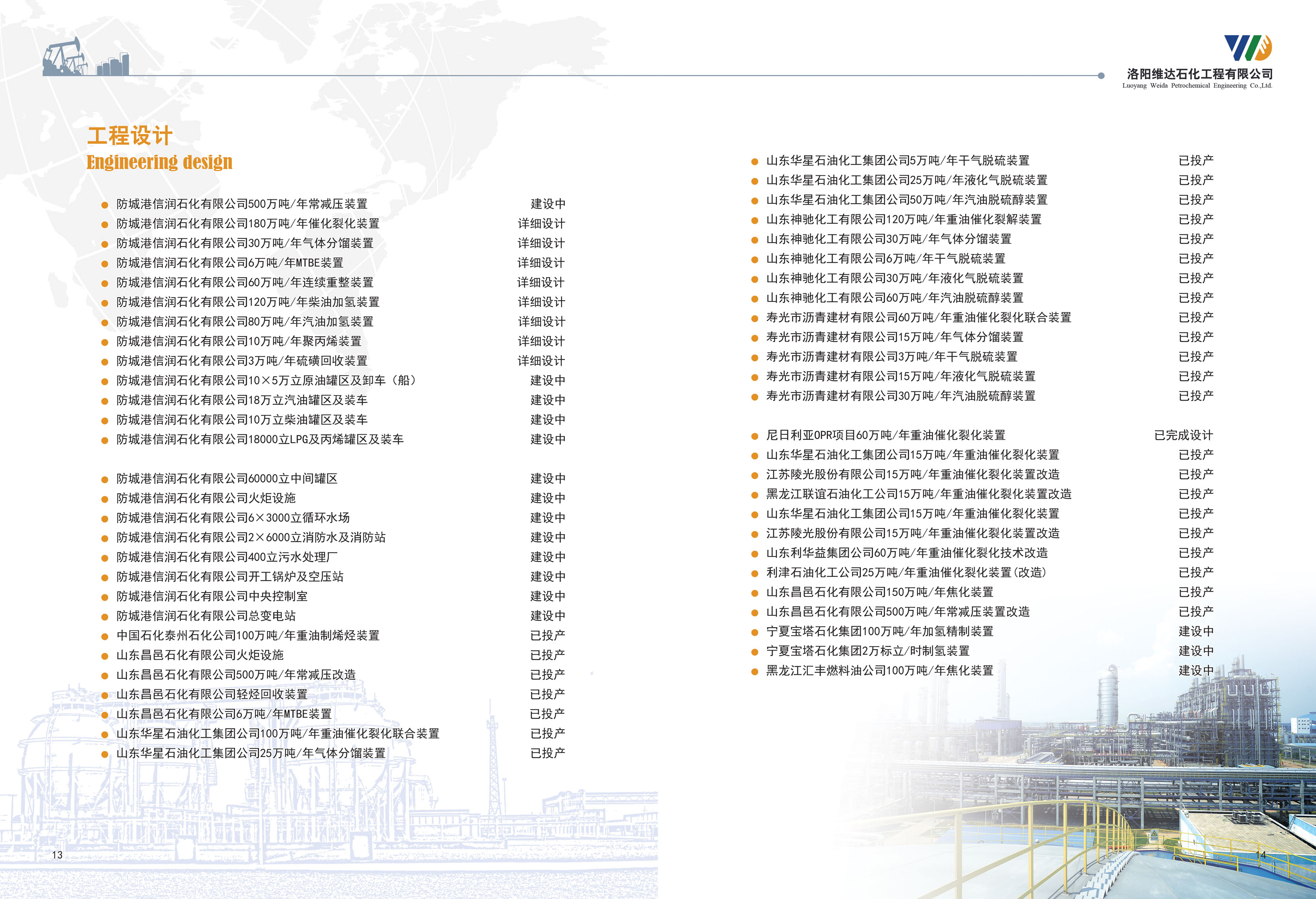Viewport: 1316px width, 899px height.
Task: Select row 尼日利亚OPR项目60万吨/年重油催化裂化装置
Action: (x=982, y=435)
